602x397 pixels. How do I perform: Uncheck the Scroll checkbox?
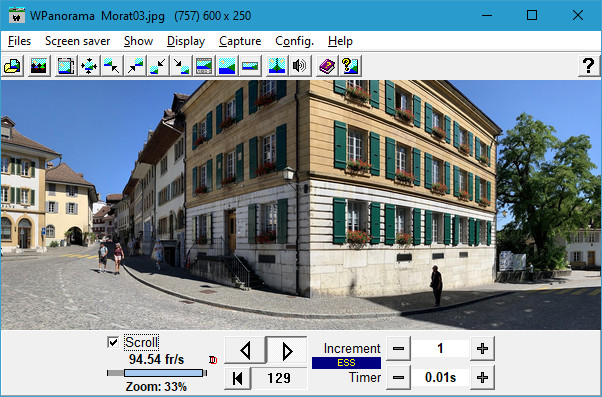coord(113,342)
